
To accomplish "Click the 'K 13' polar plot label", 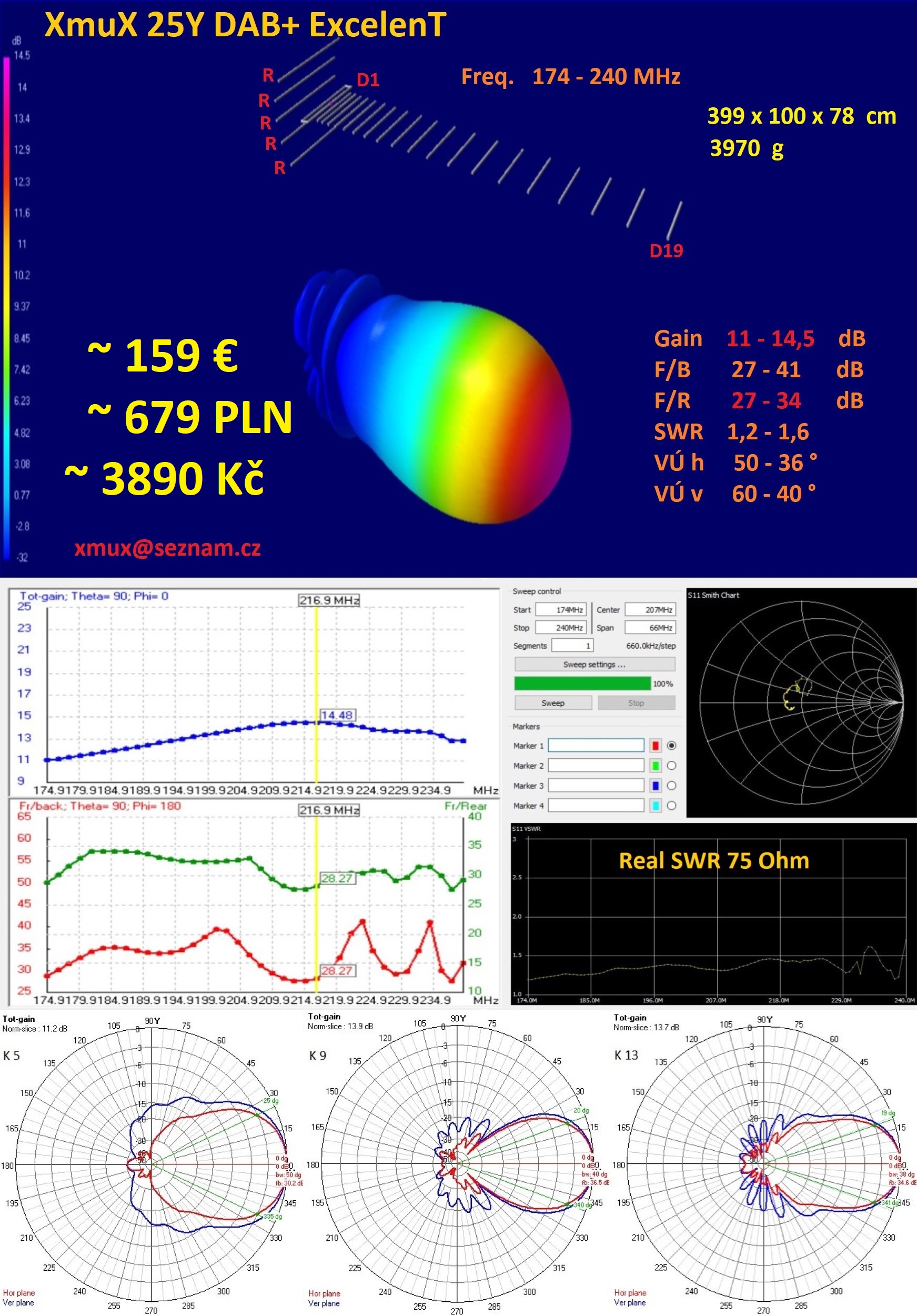I will coord(626,1055).
